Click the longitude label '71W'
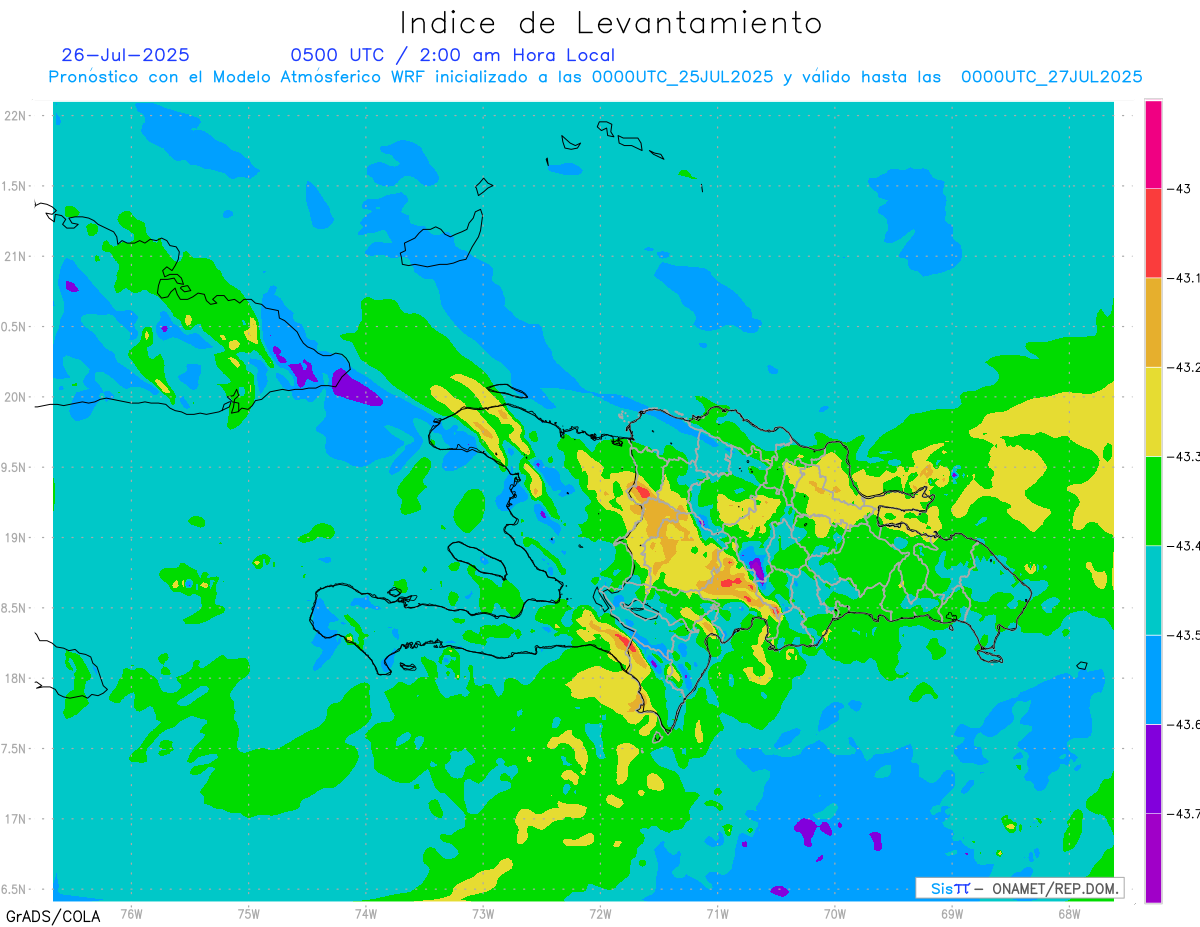This screenshot has width=1200, height=927. (717, 913)
